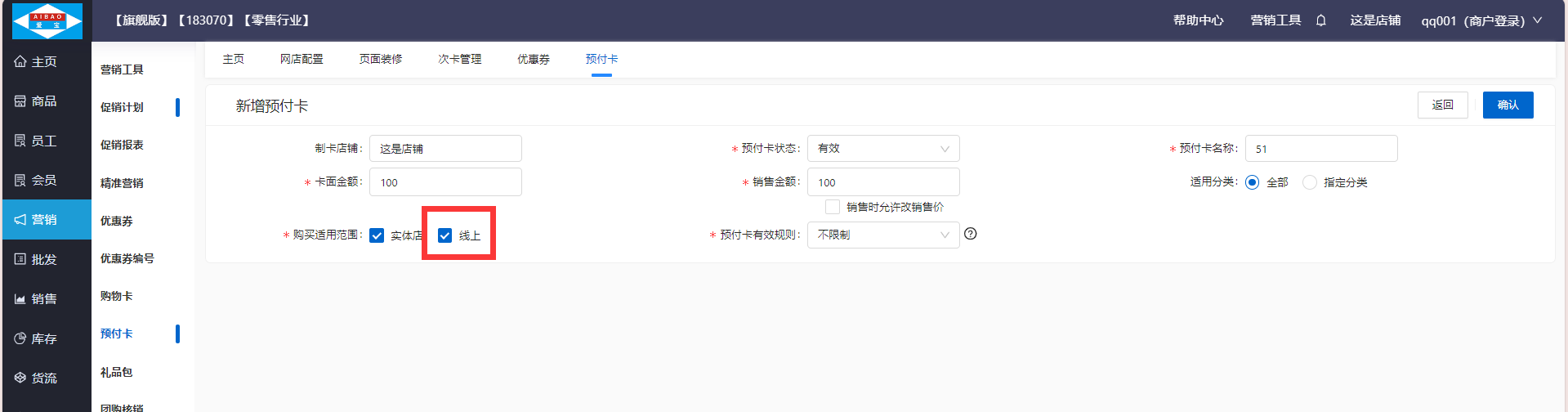Expand the qq001 account dropdown arrow
The image size is (1568, 412).
click(x=1537, y=20)
